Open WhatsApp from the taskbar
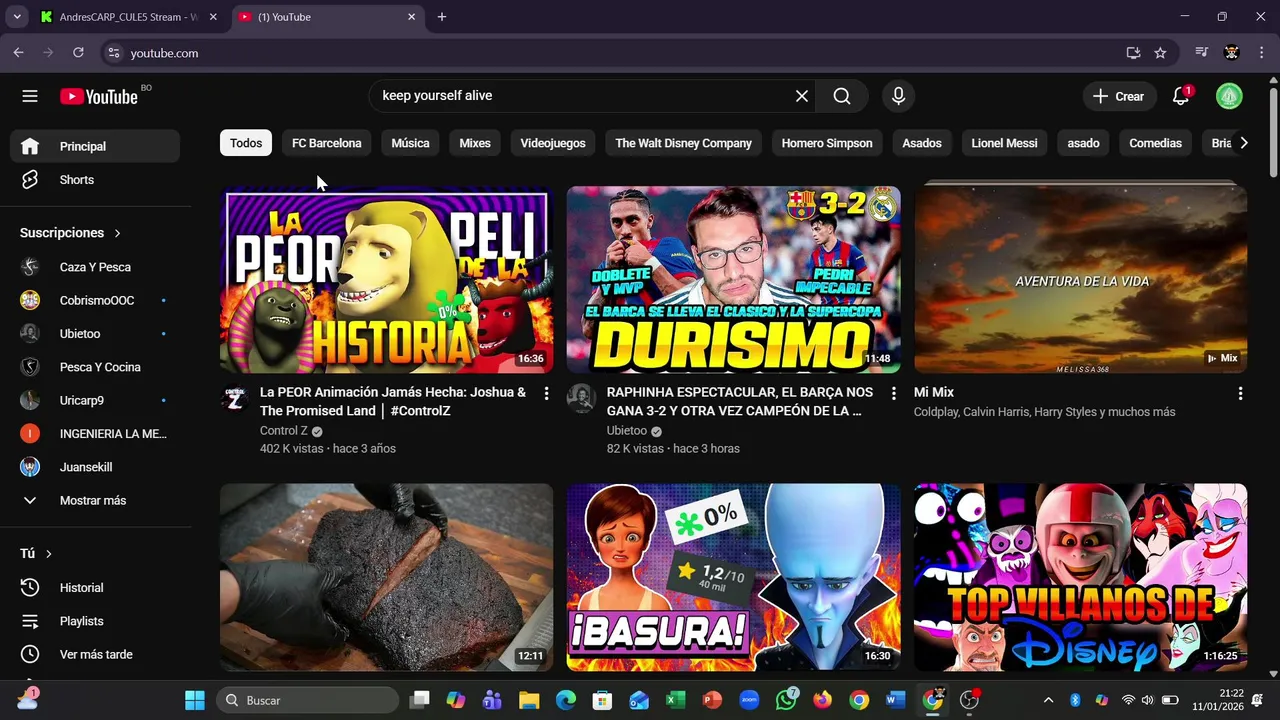 [x=787, y=700]
